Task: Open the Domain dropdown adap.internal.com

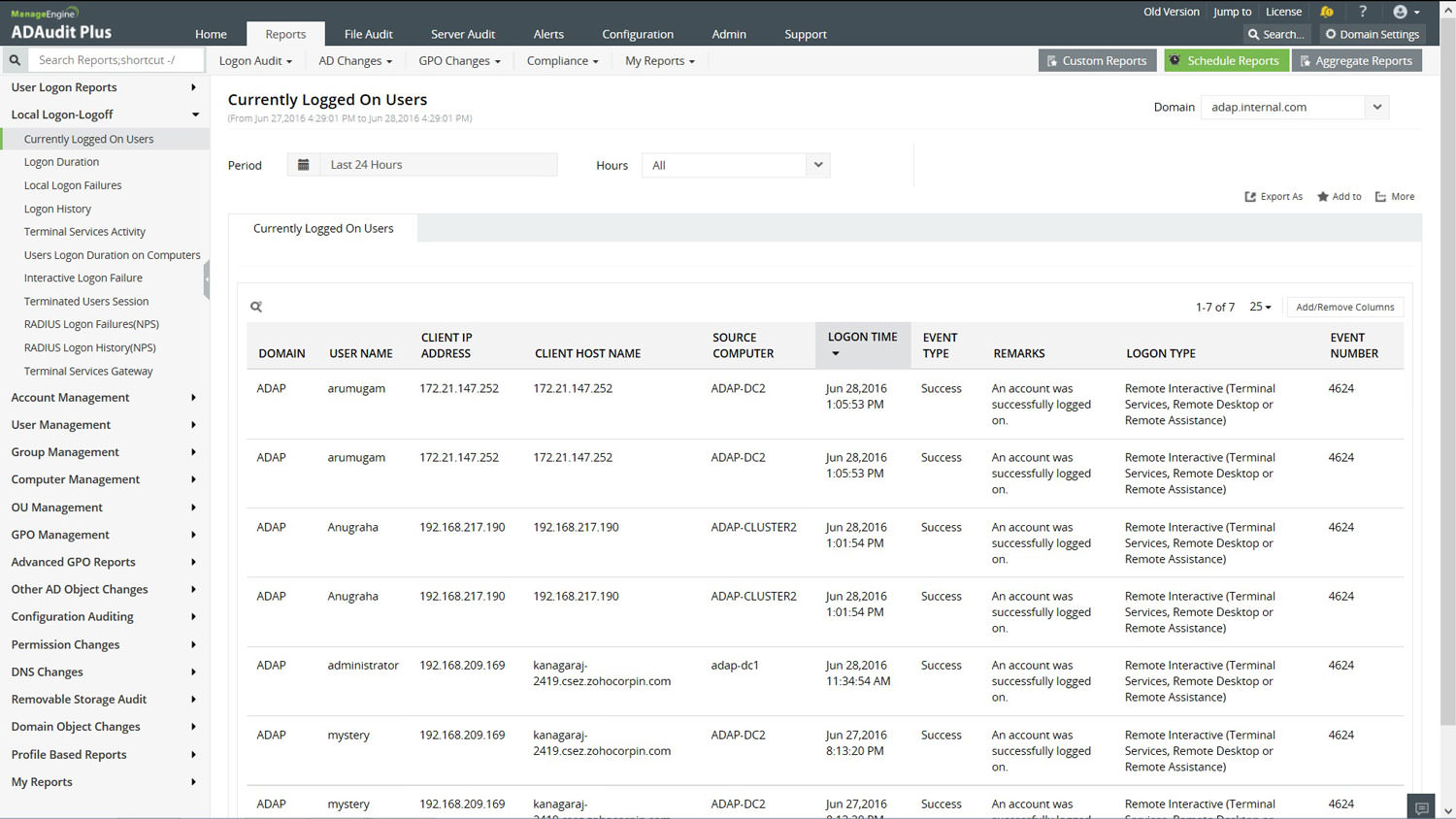Action: pyautogui.click(x=1294, y=108)
